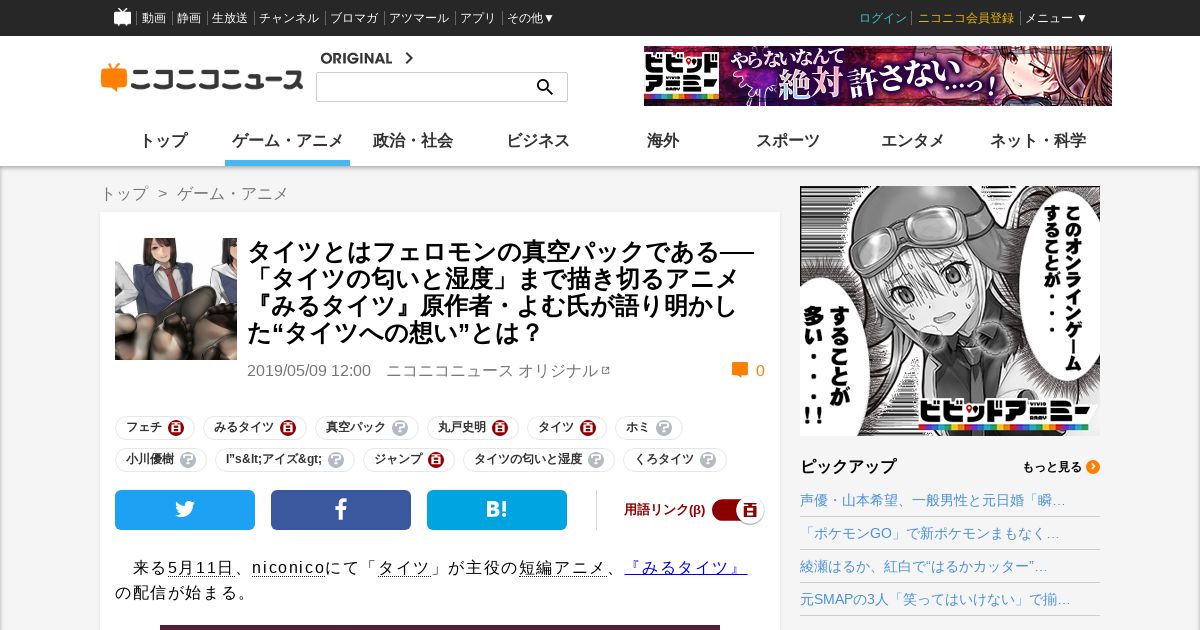Click the comment count 0
1200x630 pixels.
point(760,371)
